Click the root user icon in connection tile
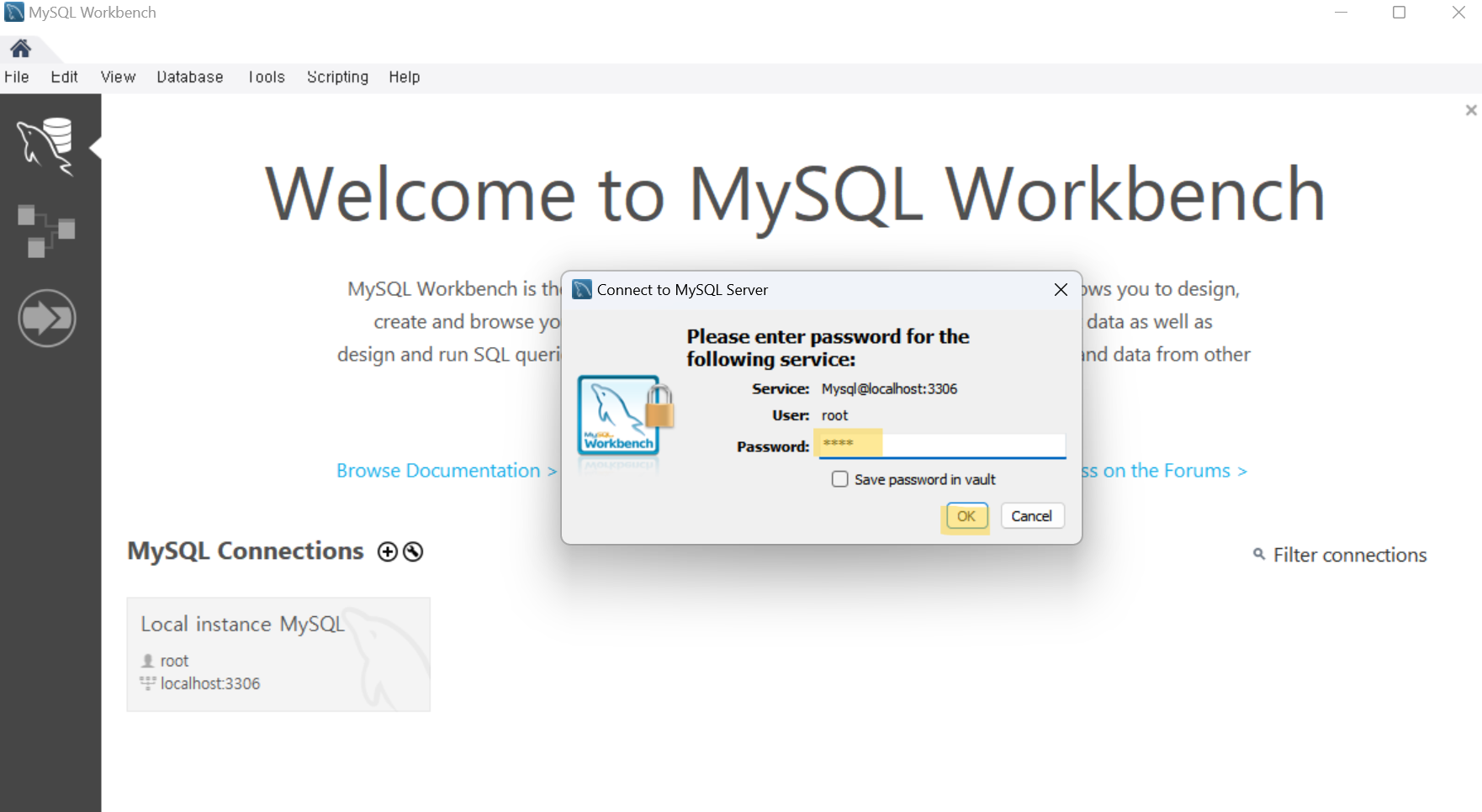Viewport: 1482px width, 812px height. 148,661
